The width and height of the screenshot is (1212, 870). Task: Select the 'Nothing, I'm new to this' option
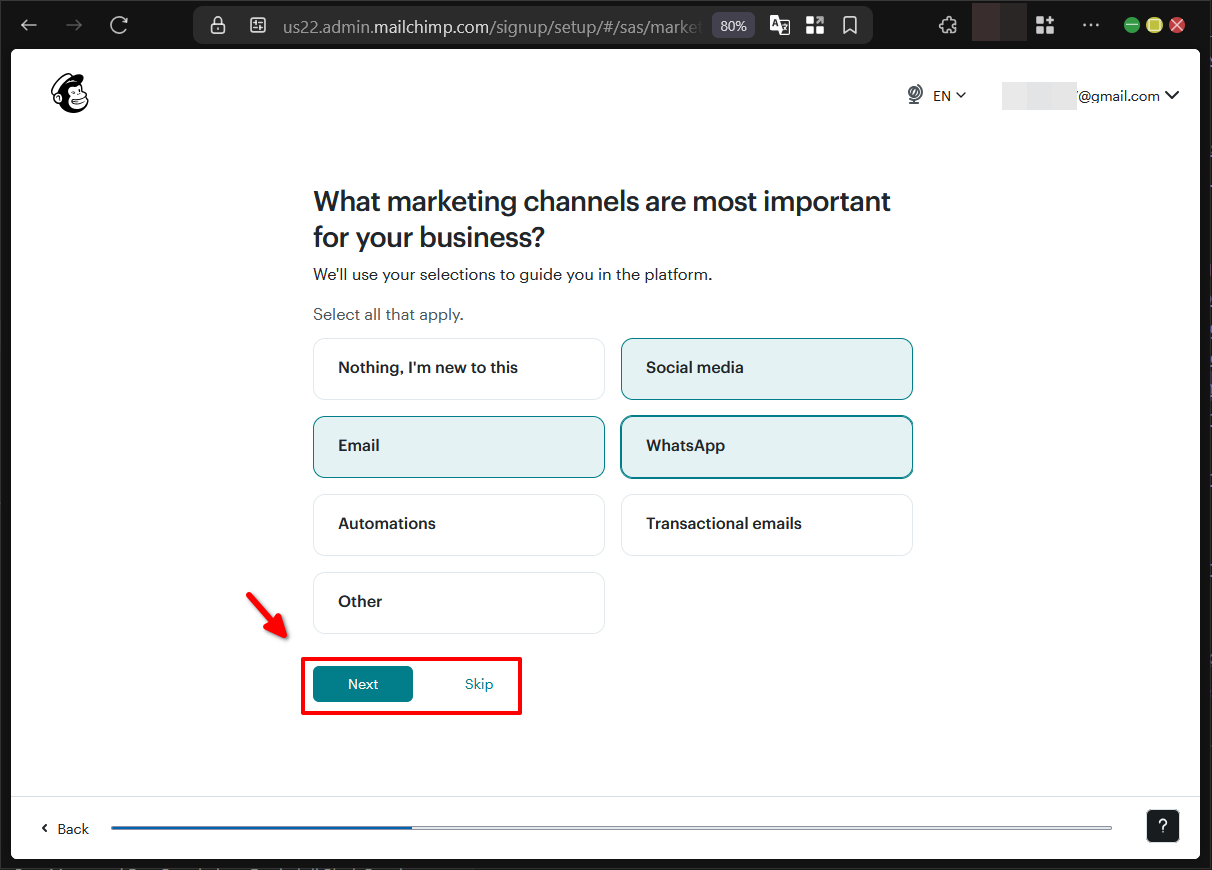[458, 368]
